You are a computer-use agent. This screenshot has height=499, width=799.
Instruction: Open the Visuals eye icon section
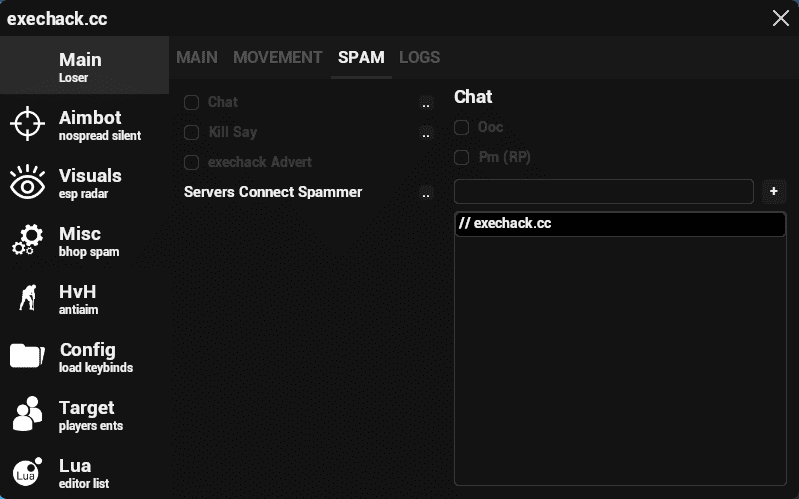84,182
